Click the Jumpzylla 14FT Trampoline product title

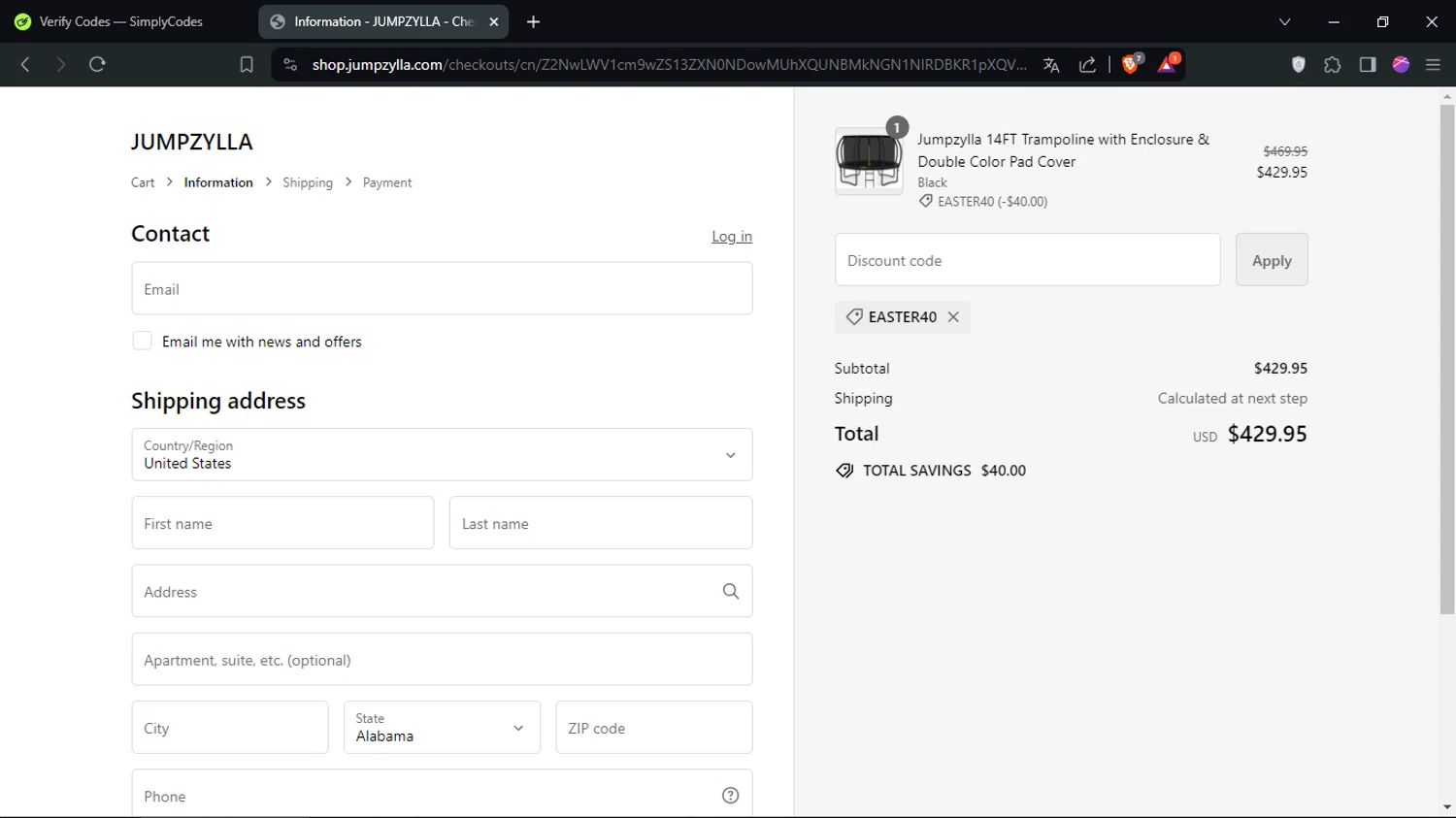click(1063, 150)
